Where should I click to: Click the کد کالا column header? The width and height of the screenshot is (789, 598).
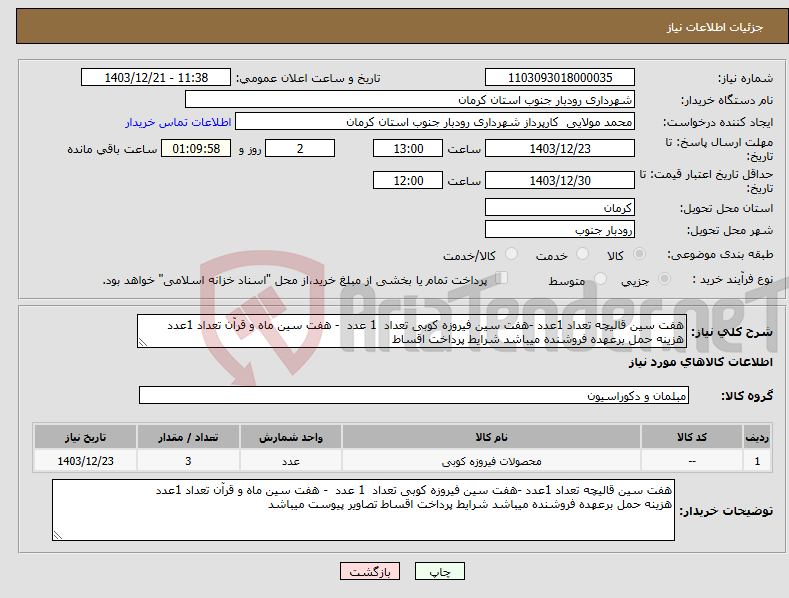[692, 437]
